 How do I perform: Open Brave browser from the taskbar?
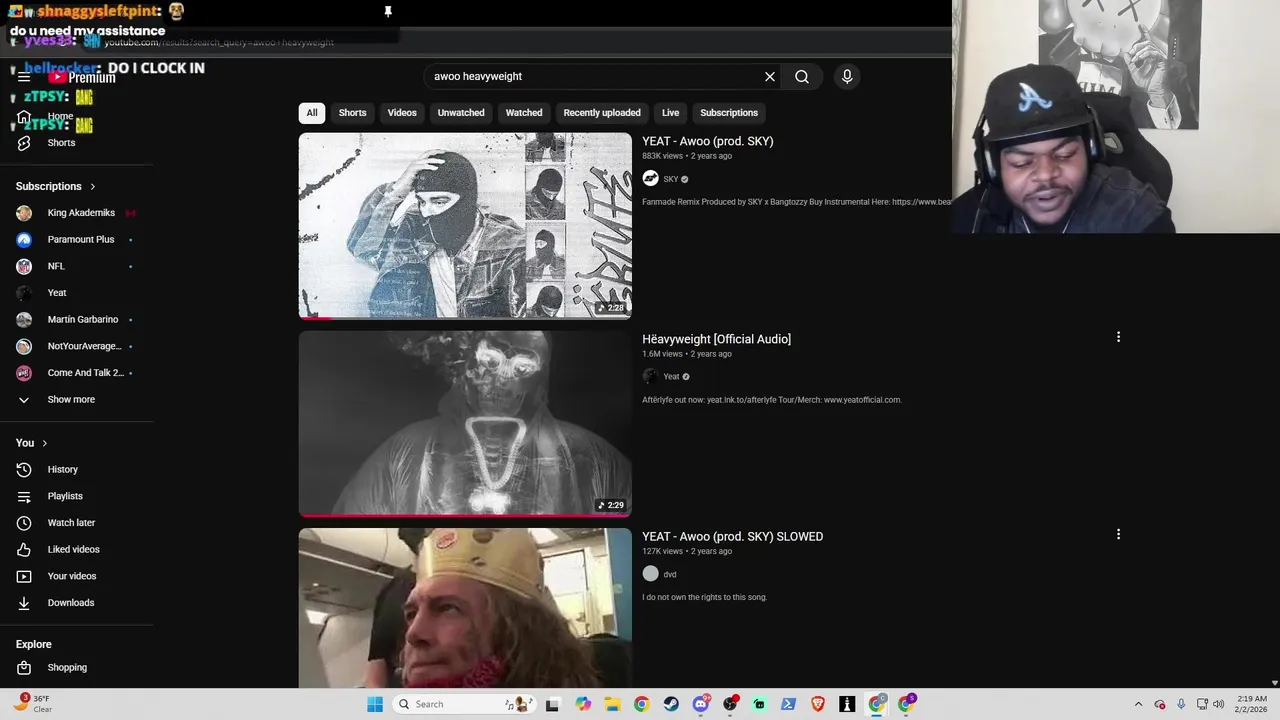pos(818,704)
